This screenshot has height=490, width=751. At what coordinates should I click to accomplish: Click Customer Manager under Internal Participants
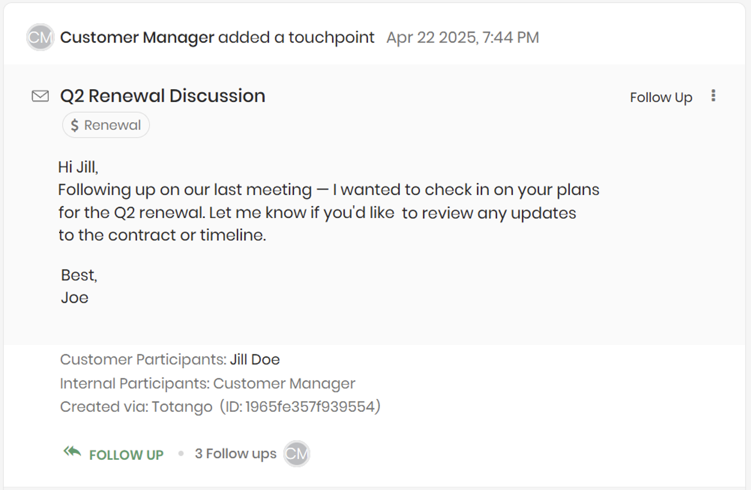[x=284, y=383]
